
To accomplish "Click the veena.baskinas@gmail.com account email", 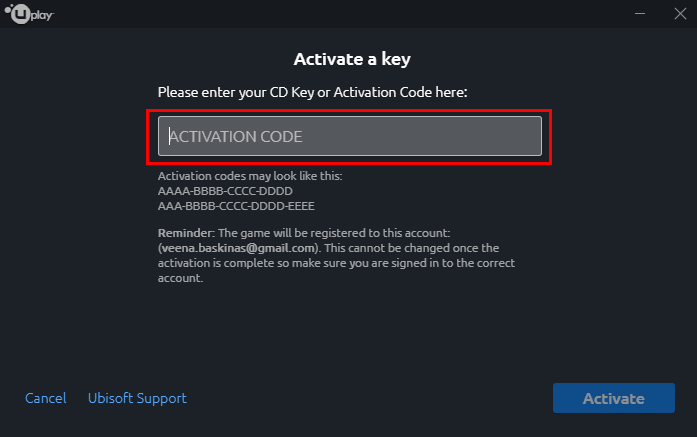I will pos(238,247).
